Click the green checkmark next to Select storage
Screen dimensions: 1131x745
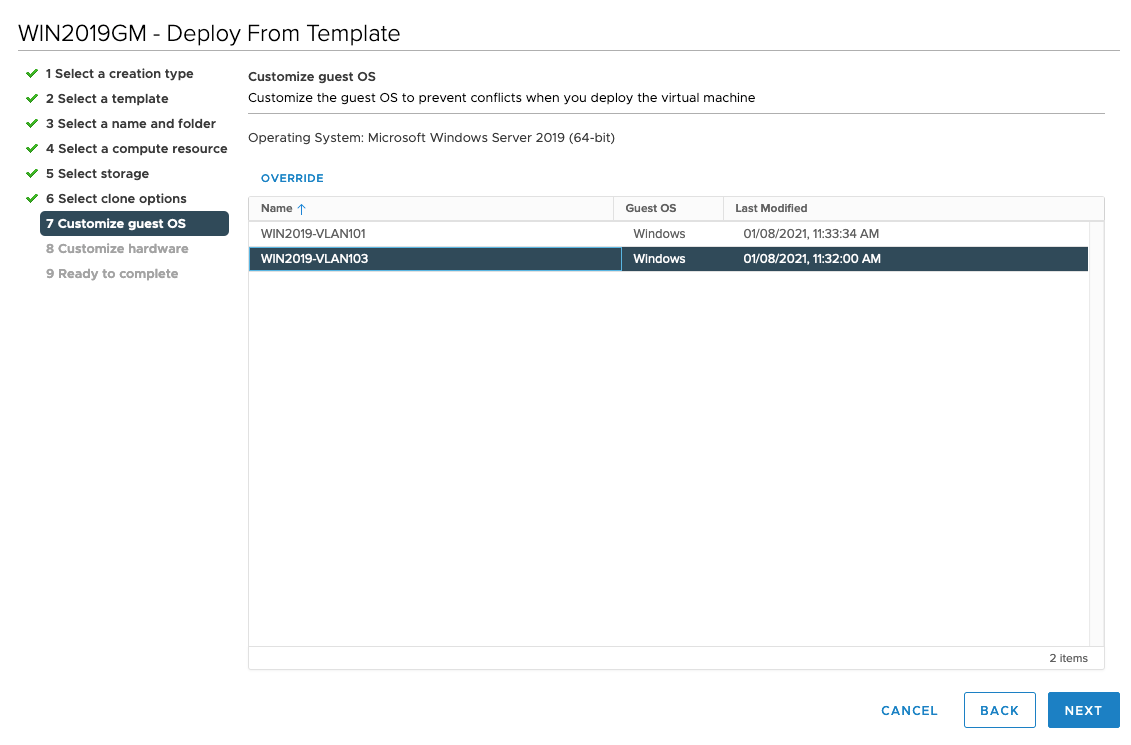tap(32, 174)
